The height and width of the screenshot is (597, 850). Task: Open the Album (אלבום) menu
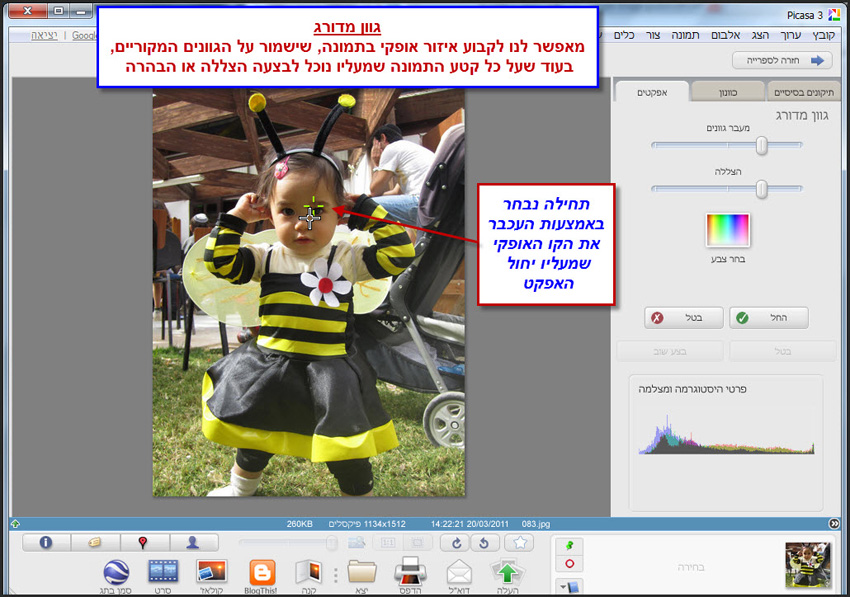725,35
